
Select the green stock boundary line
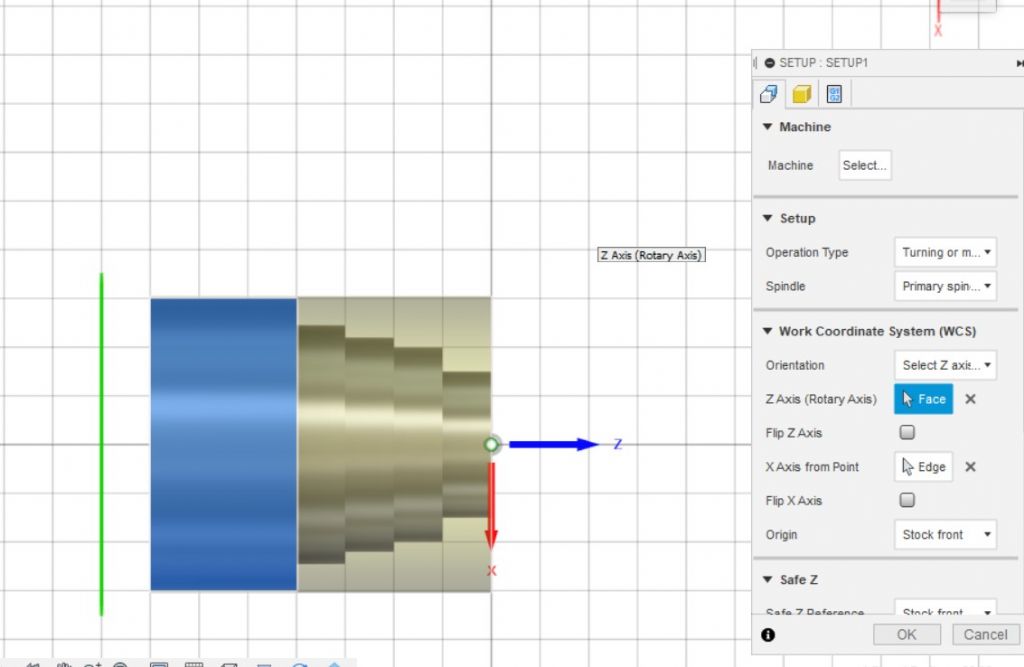click(x=101, y=444)
